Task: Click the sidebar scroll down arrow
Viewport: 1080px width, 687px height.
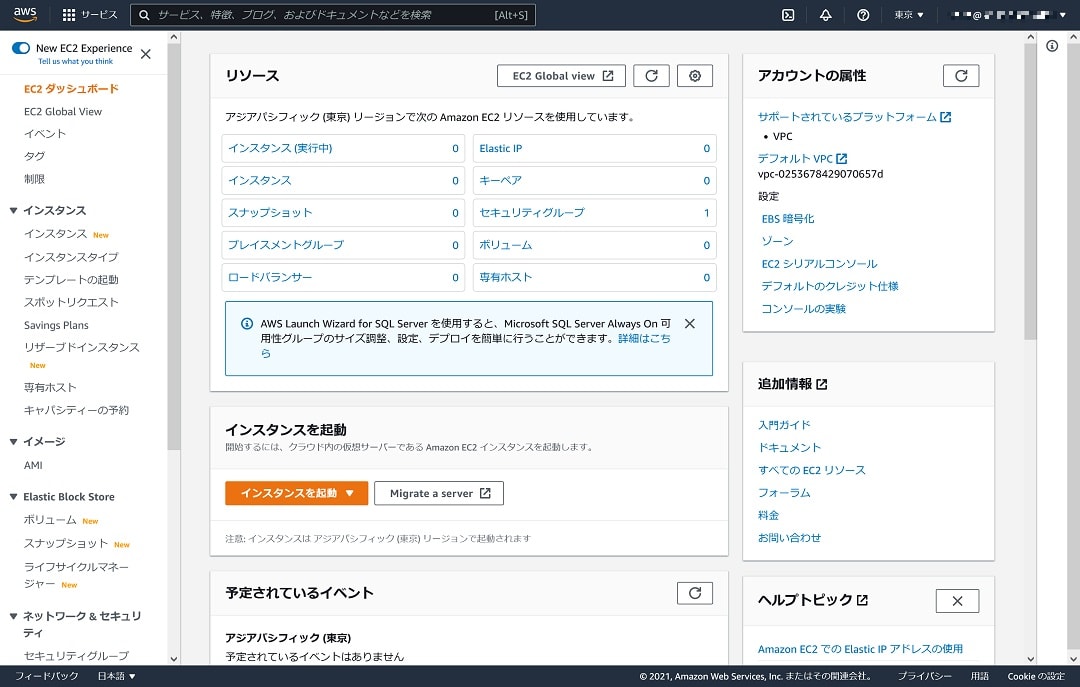Action: click(x=174, y=659)
